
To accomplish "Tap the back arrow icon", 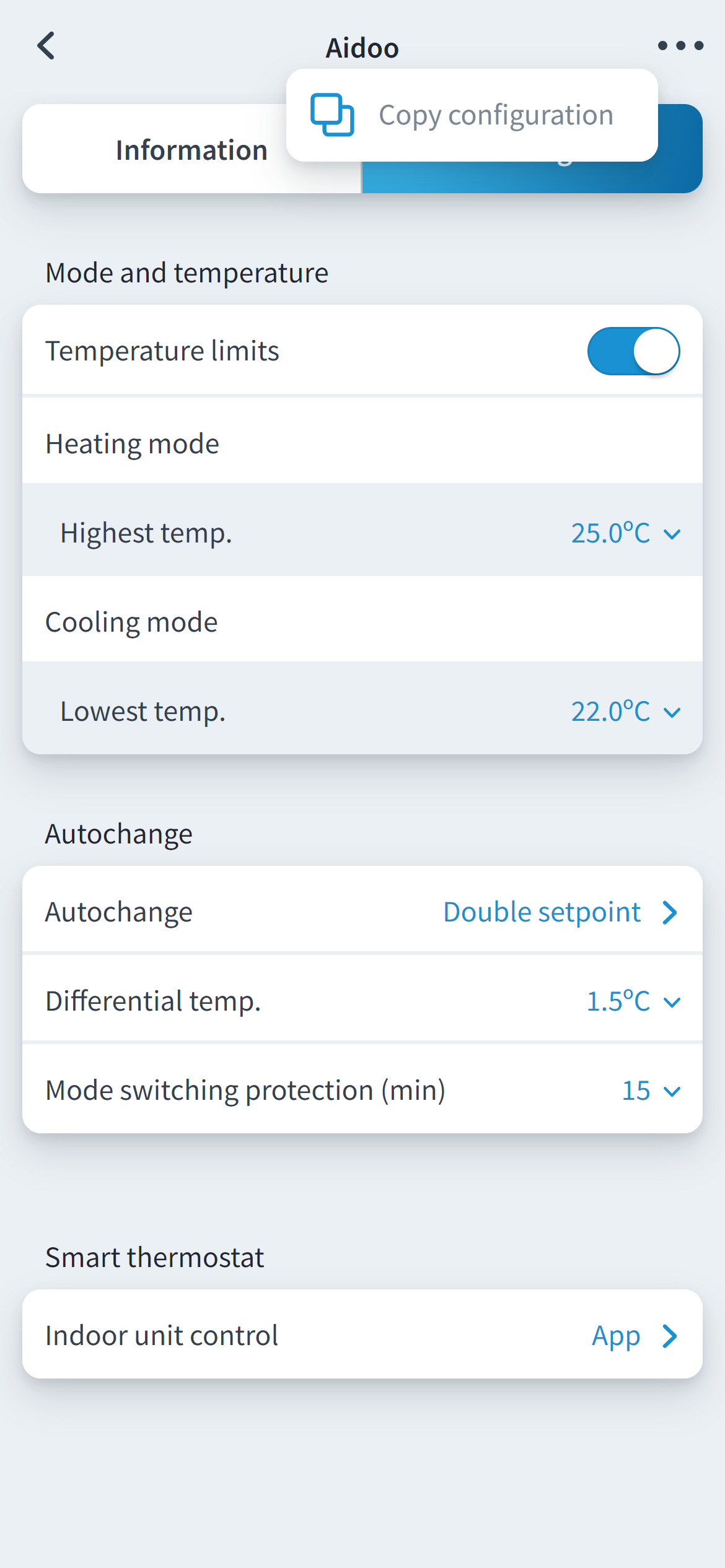I will pyautogui.click(x=46, y=46).
